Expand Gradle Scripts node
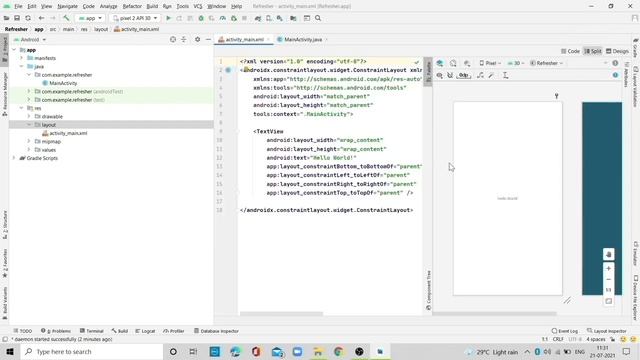This screenshot has width=640, height=360. point(14,158)
